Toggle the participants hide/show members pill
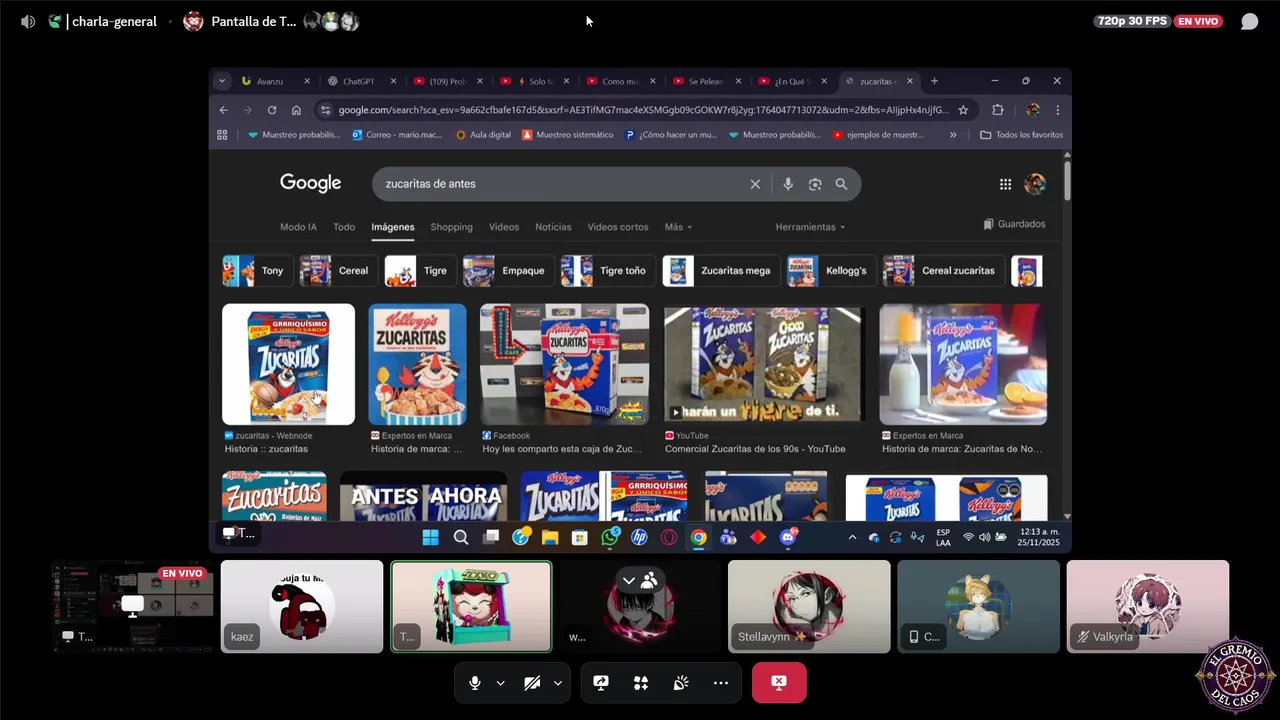The image size is (1280, 720). pyautogui.click(x=639, y=580)
